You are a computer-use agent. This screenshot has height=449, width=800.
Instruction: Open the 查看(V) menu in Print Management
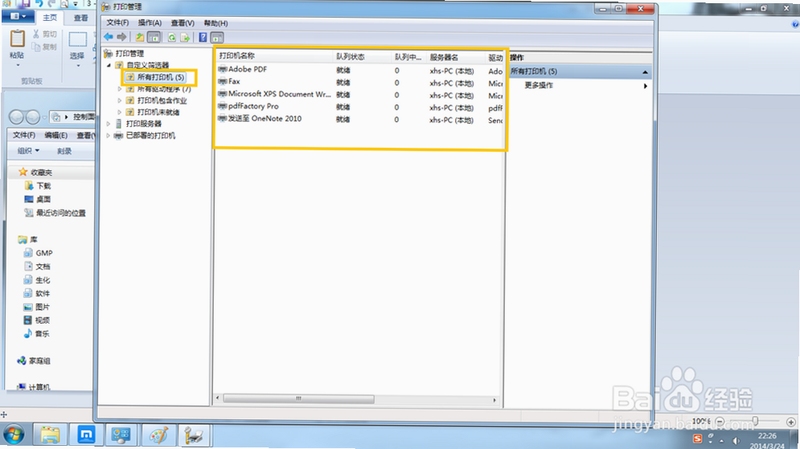pyautogui.click(x=182, y=23)
